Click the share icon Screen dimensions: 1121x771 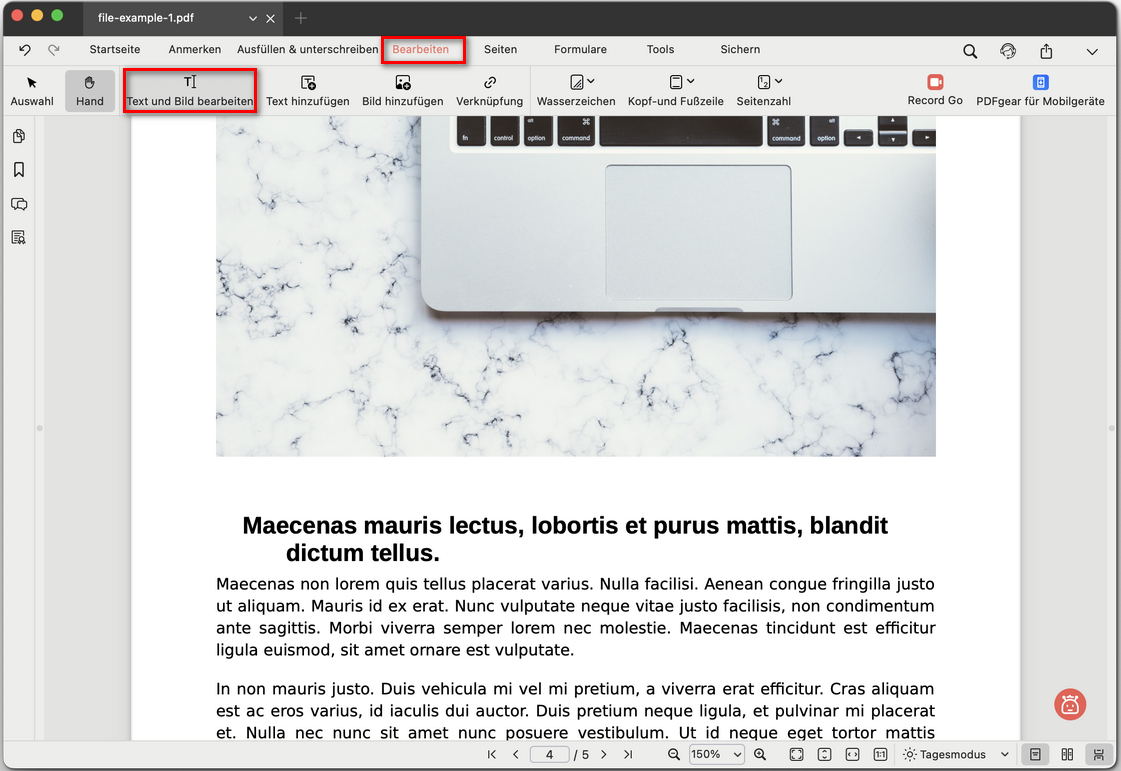(1047, 51)
